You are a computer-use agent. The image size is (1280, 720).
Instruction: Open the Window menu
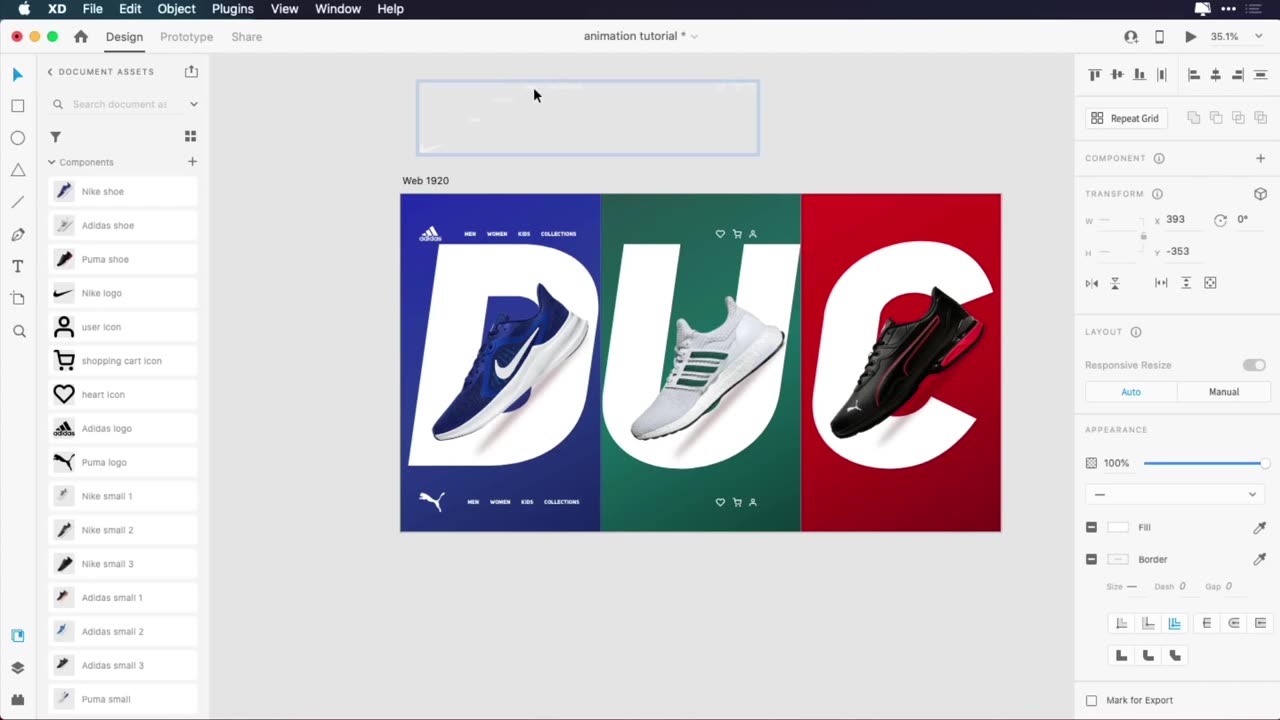338,9
